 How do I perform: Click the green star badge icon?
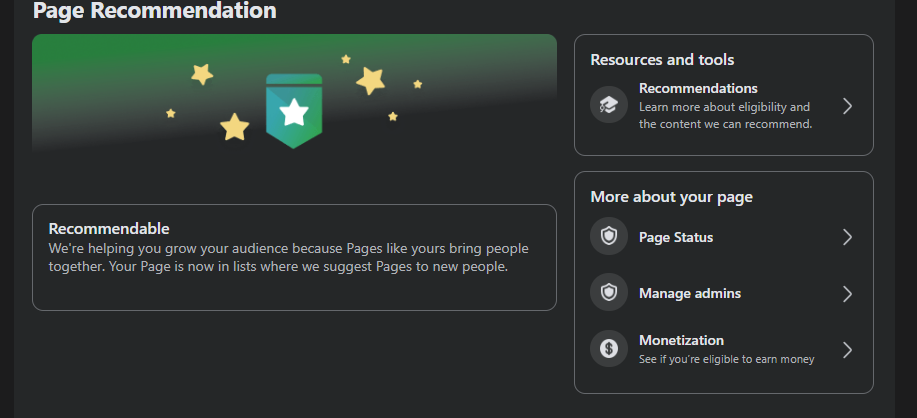(x=294, y=111)
